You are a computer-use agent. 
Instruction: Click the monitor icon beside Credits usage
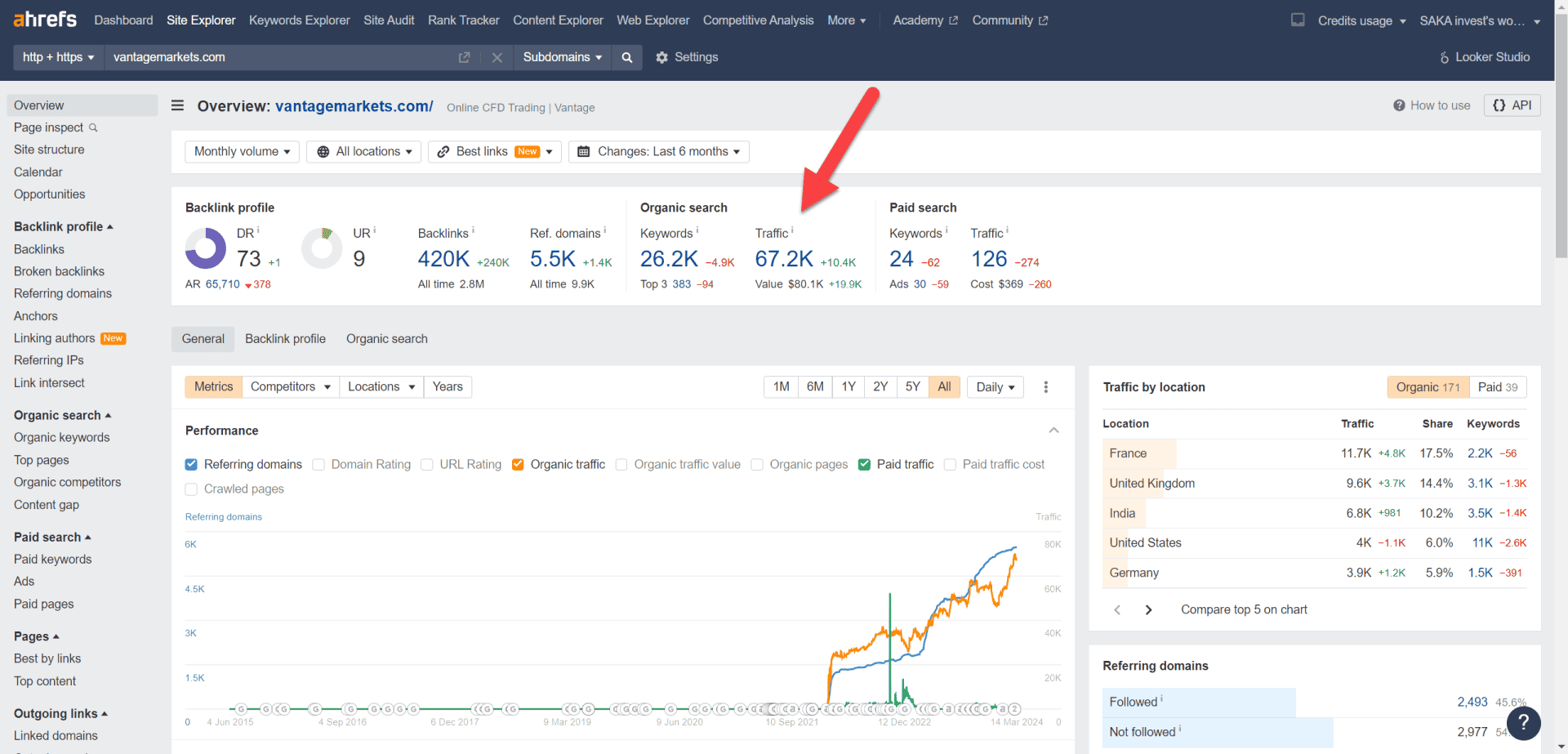tap(1298, 20)
